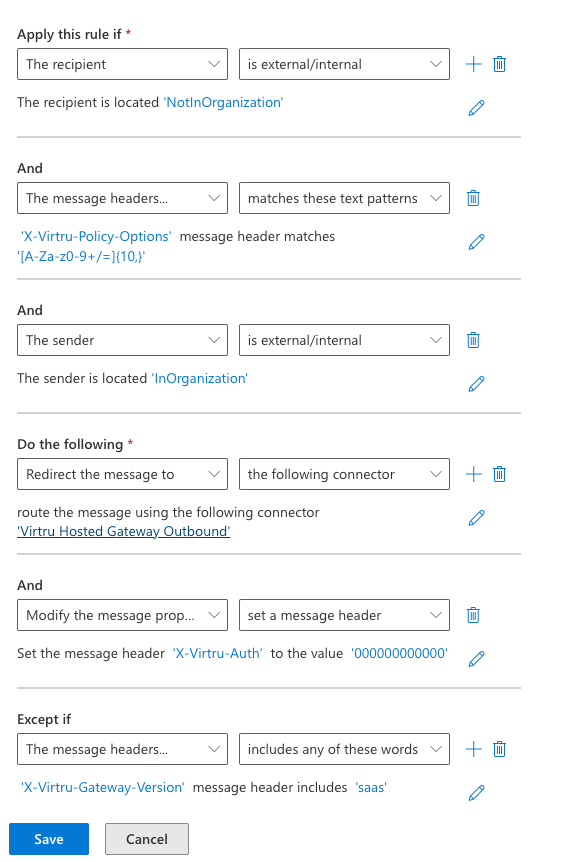Viewport: 568px width, 862px height.
Task: Open 'The recipient' condition dropdown
Action: point(123,64)
